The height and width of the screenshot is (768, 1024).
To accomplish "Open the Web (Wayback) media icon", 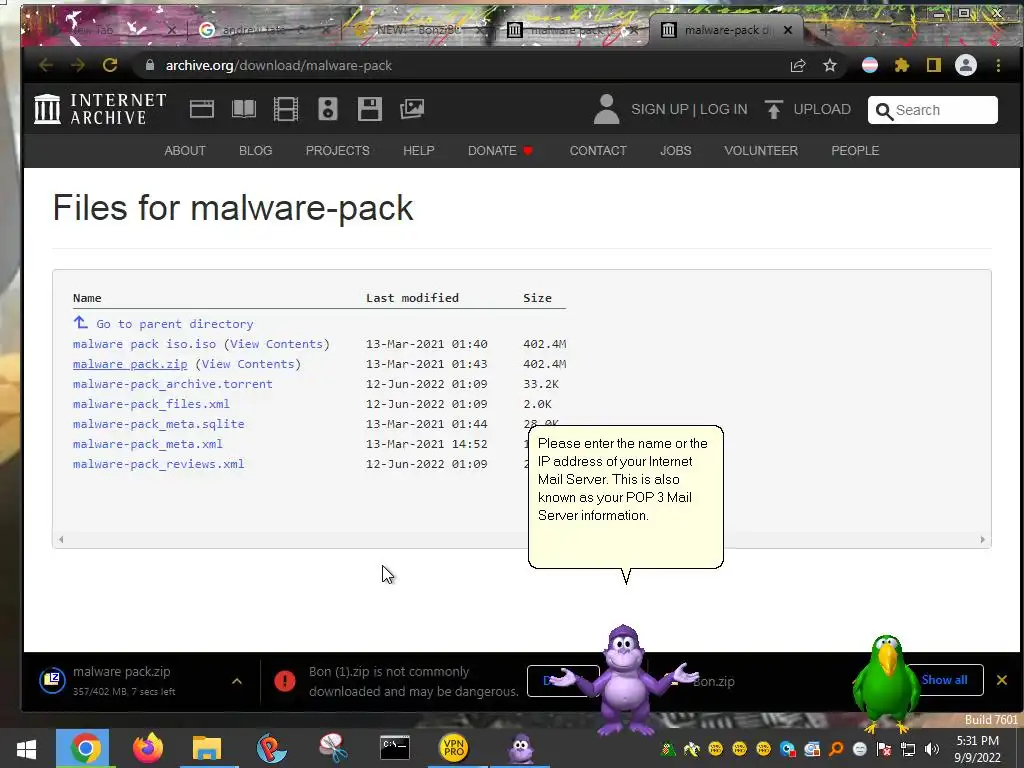I will [x=202, y=108].
